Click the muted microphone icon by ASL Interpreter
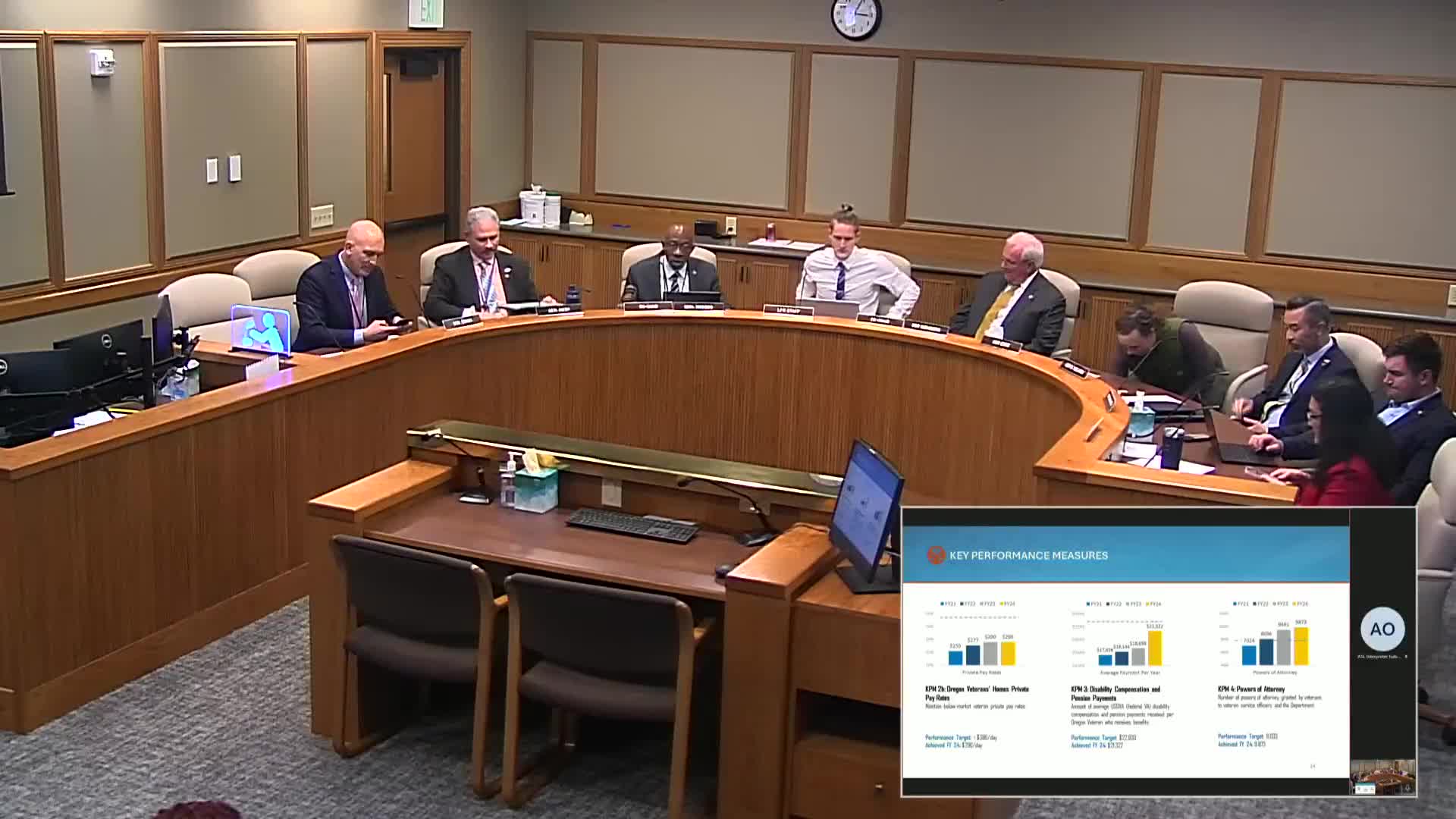Viewport: 1456px width, 819px height. coord(1406,657)
